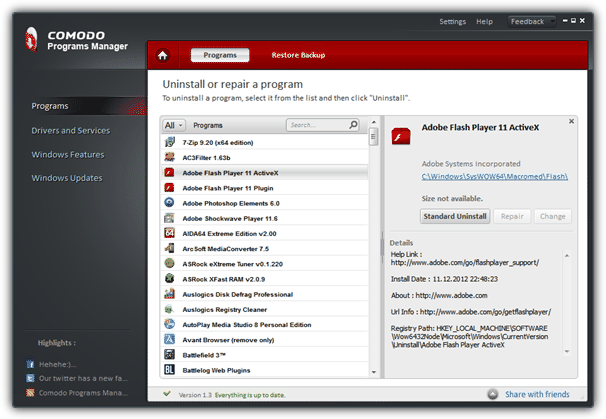Select 'AIDA64 Extreme Edition v2.00' row
Image resolution: width=606 pixels, height=419 pixels.
click(x=264, y=233)
